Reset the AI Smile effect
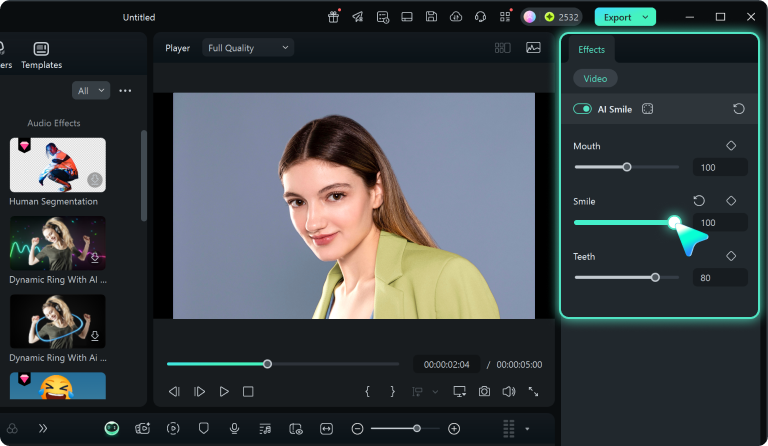768x446 pixels. click(739, 109)
